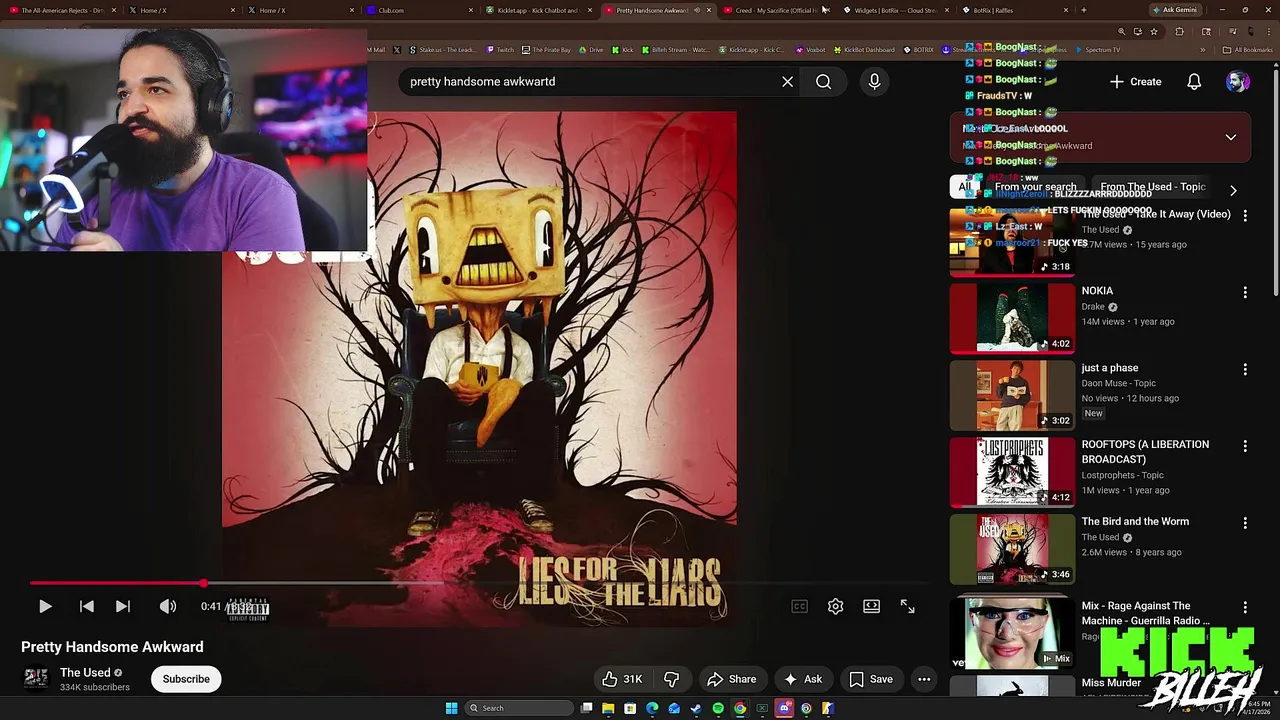Open The Used channel name link
The width and height of the screenshot is (1280, 720).
point(85,673)
